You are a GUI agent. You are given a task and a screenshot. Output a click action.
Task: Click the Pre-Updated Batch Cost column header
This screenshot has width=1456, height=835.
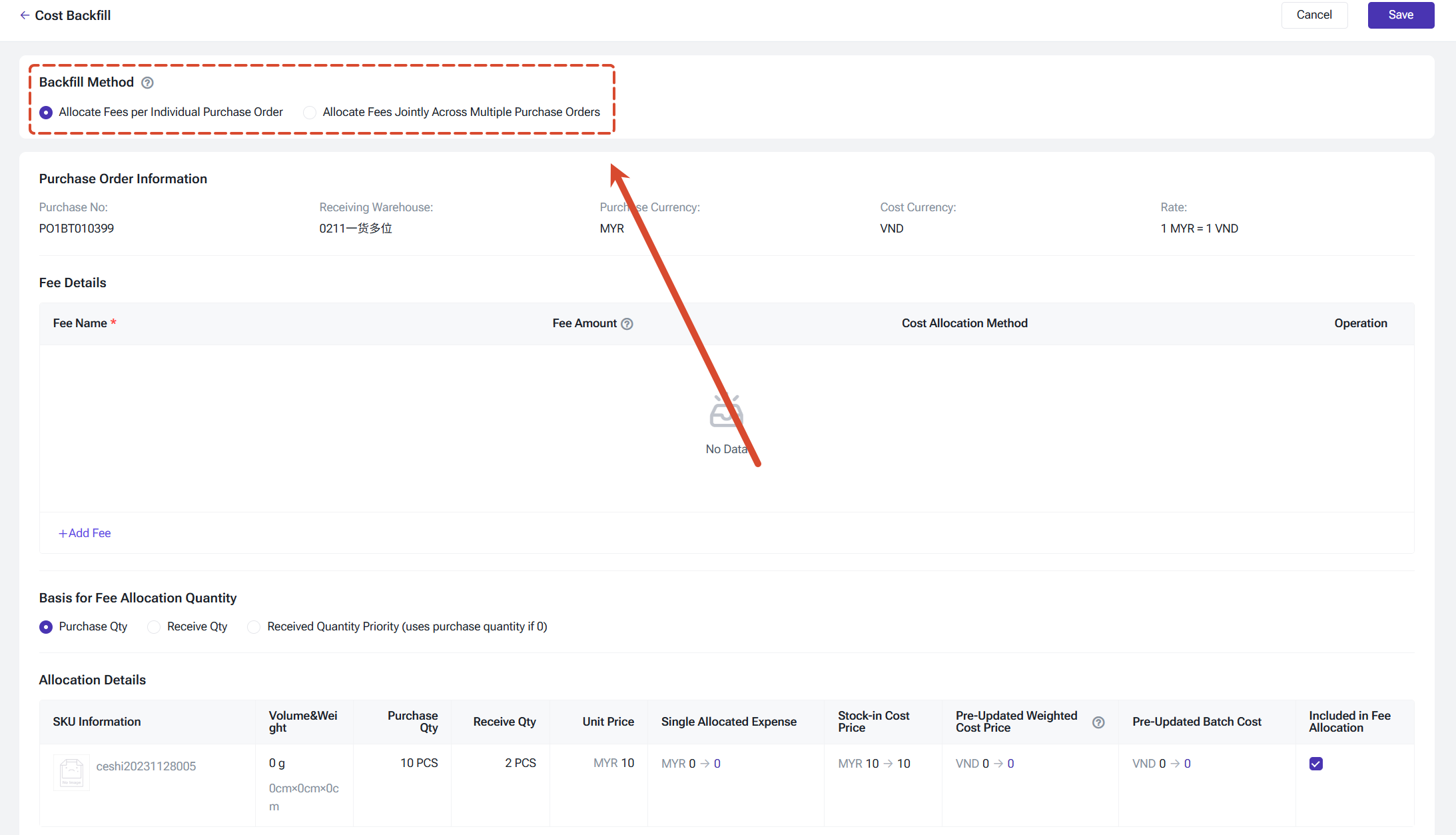coord(1197,722)
